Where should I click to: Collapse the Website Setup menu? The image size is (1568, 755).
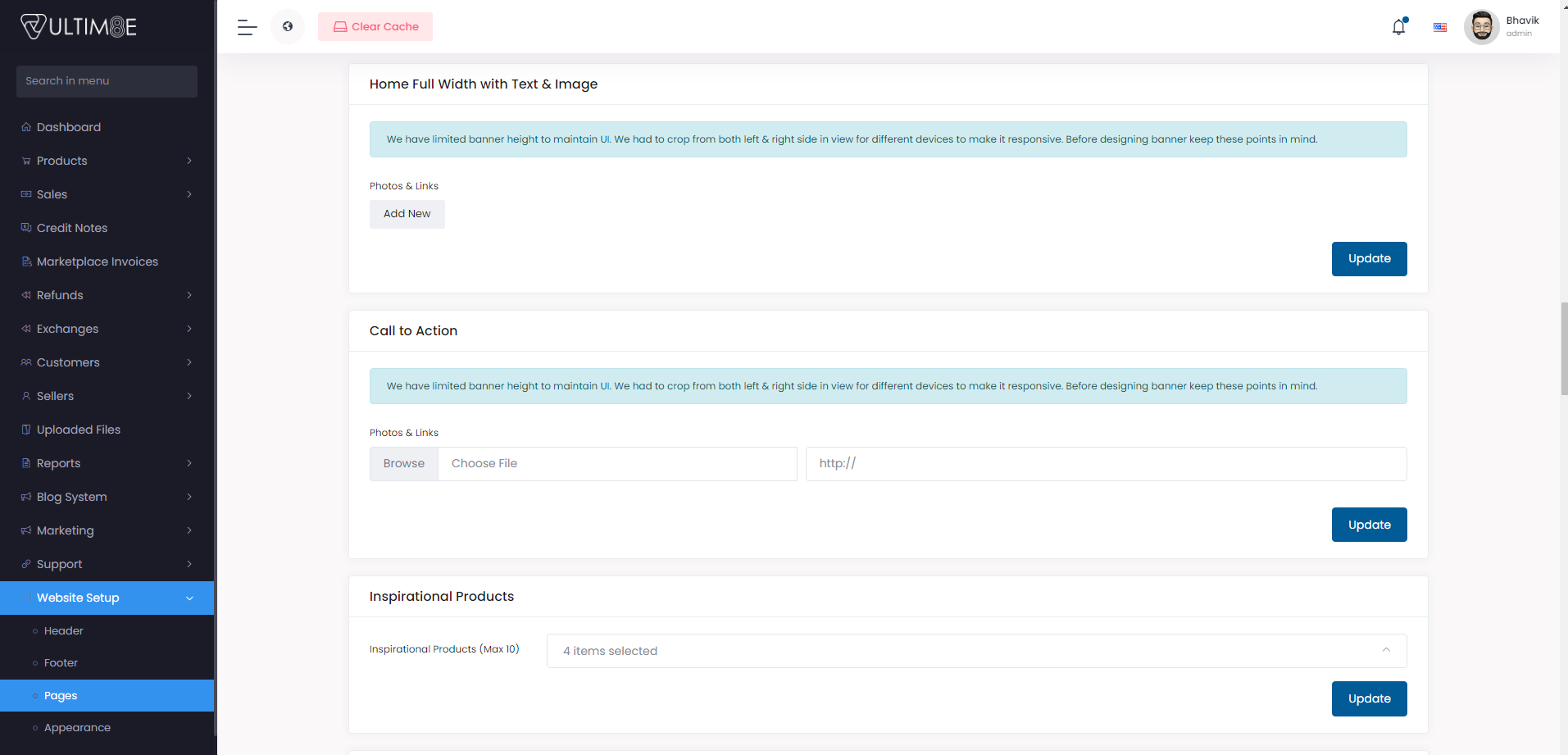click(189, 598)
